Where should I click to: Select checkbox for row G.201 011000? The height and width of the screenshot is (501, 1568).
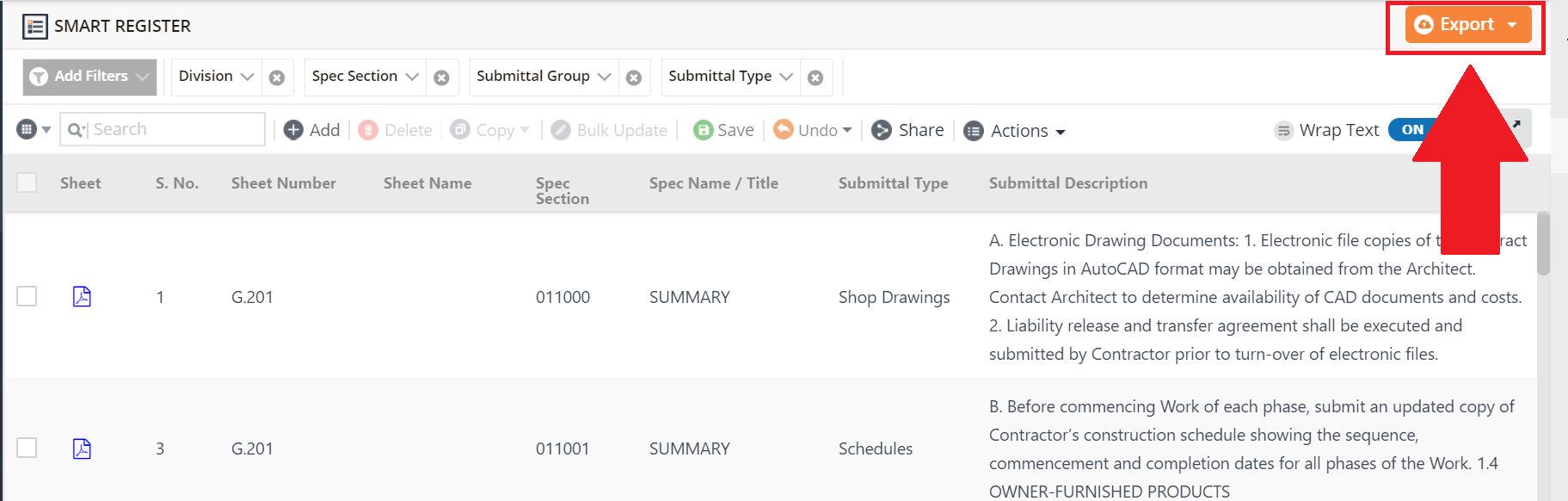tap(27, 296)
